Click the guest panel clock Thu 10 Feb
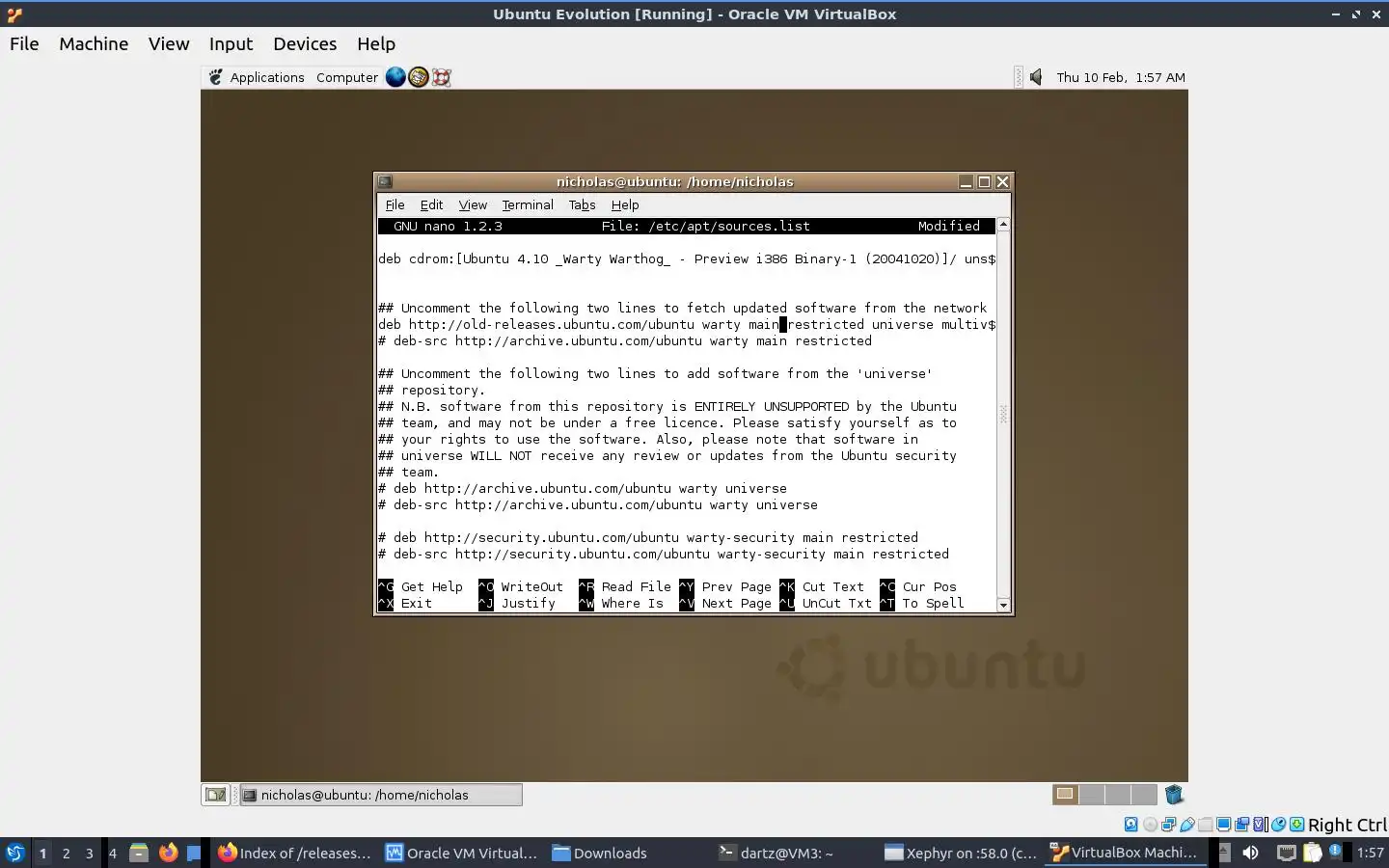The image size is (1389, 868). click(1121, 77)
